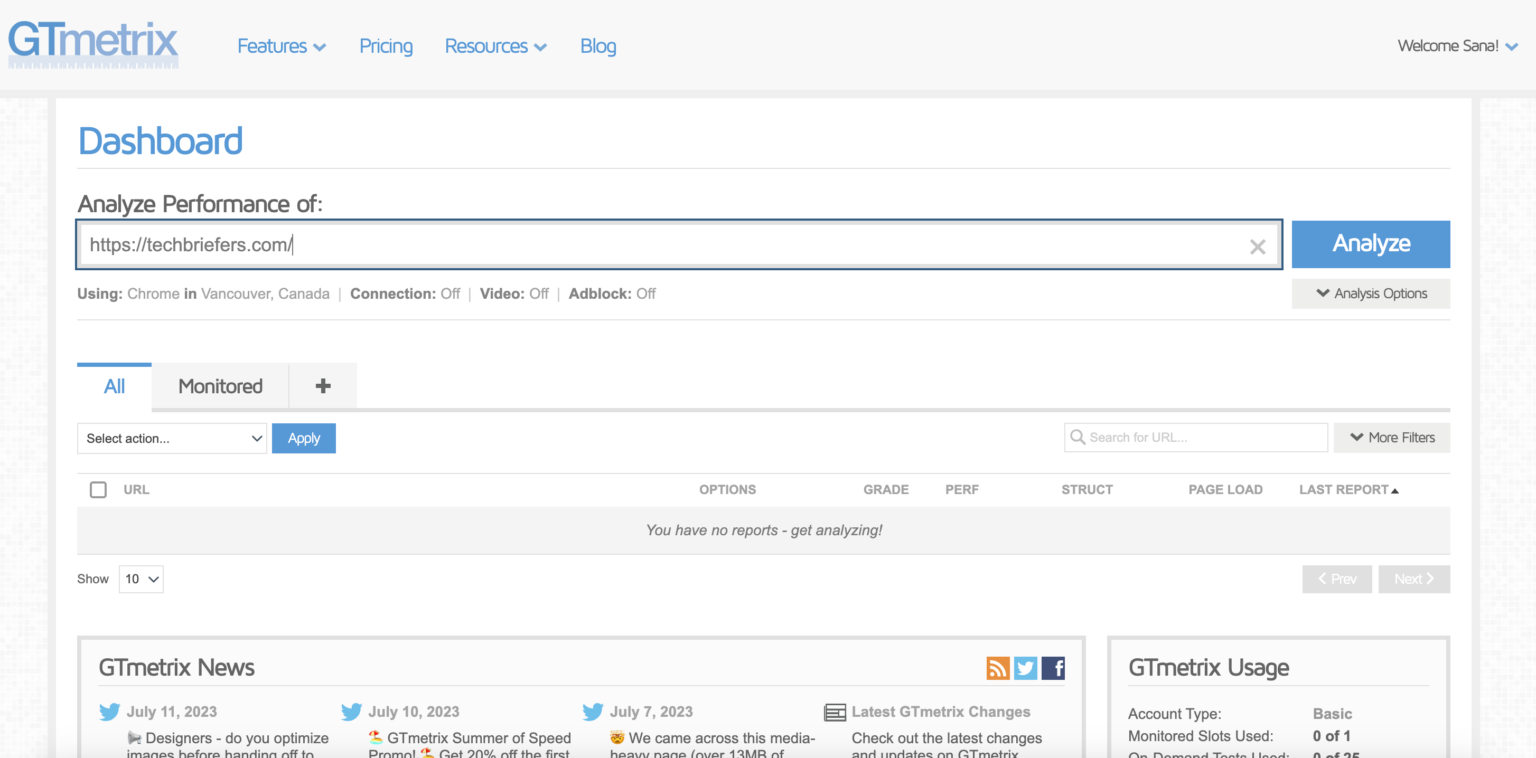Click the plus icon tab
Image resolution: width=1536 pixels, height=758 pixels.
[322, 386]
